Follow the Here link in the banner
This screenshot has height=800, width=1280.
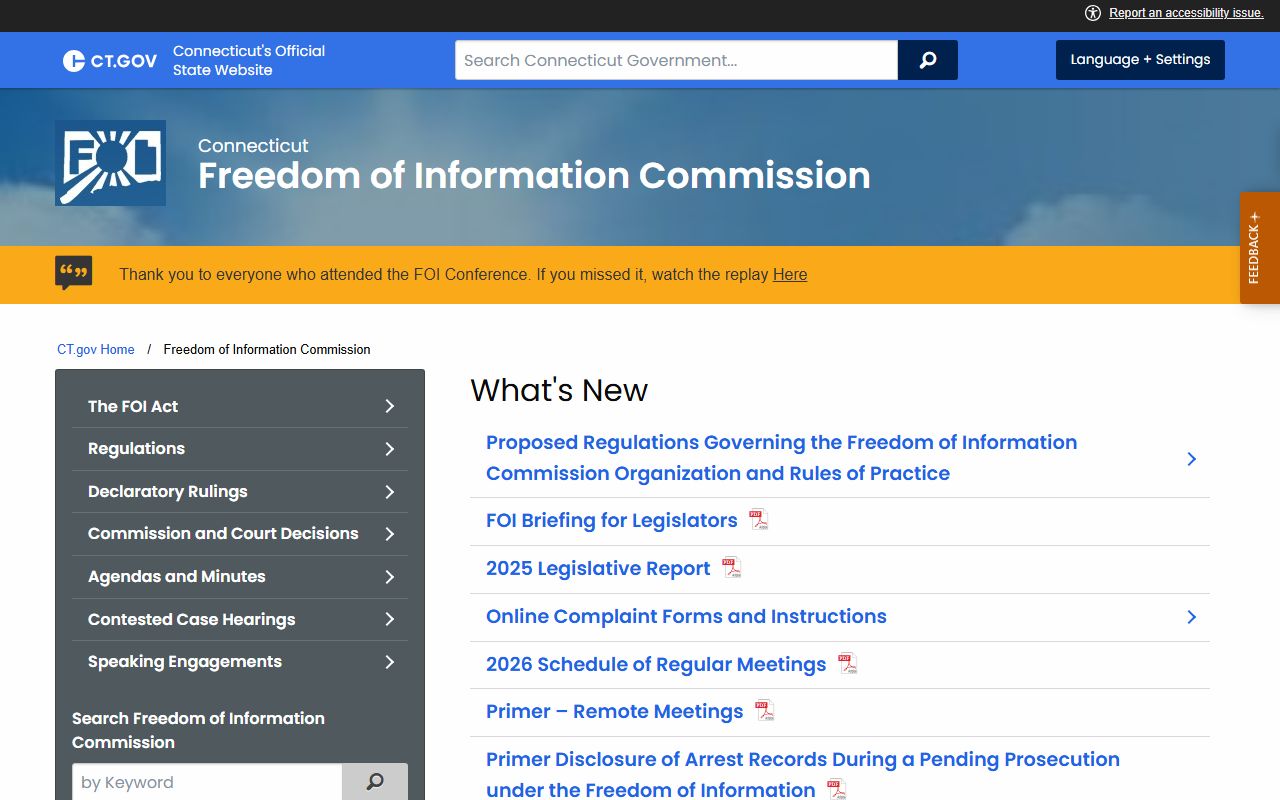[790, 274]
